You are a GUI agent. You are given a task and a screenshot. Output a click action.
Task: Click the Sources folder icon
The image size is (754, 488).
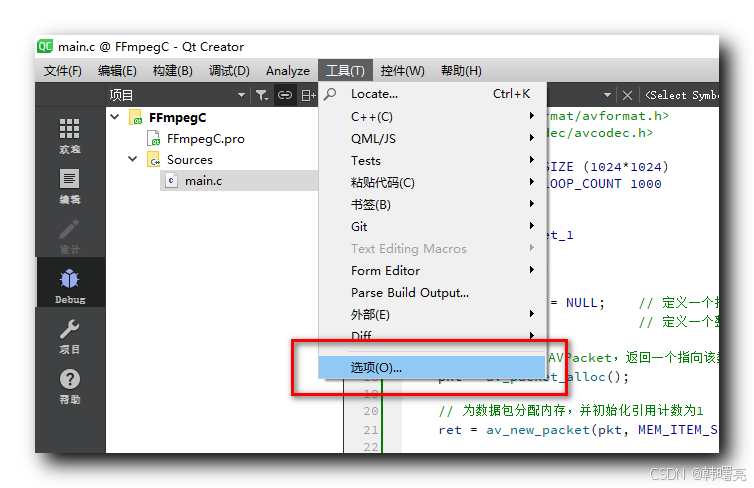[x=153, y=160]
